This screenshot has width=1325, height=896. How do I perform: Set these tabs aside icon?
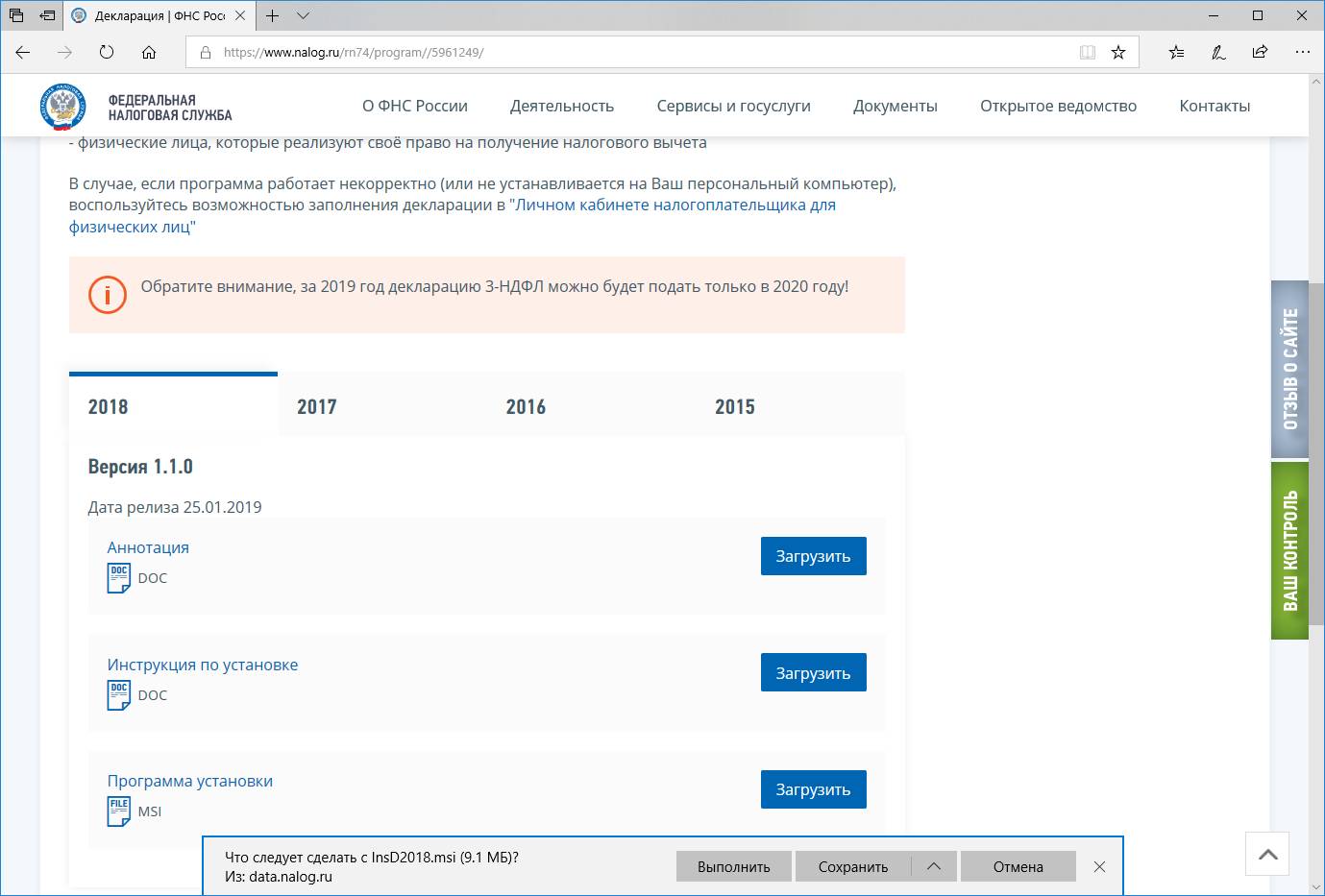(x=47, y=15)
